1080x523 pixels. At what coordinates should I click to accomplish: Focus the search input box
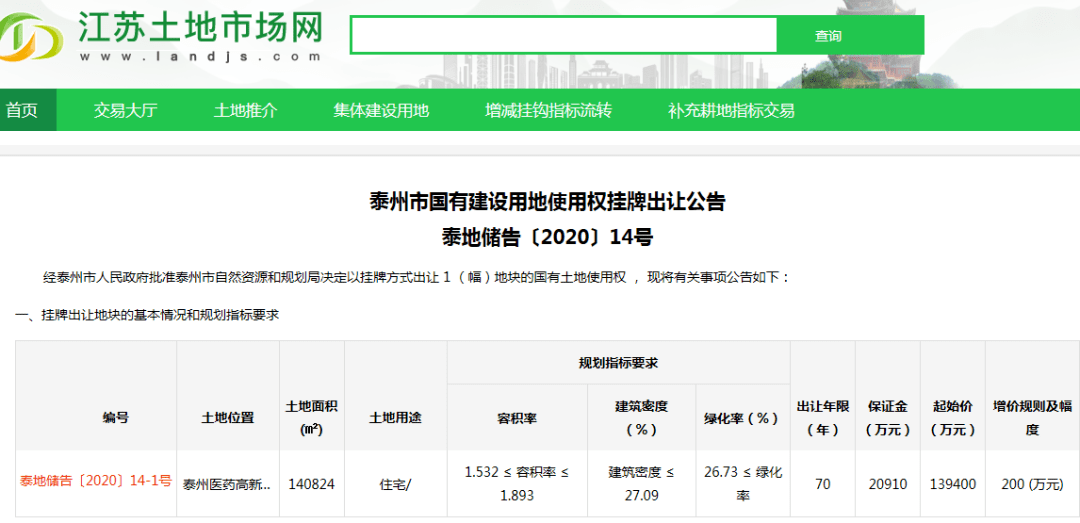(x=563, y=34)
